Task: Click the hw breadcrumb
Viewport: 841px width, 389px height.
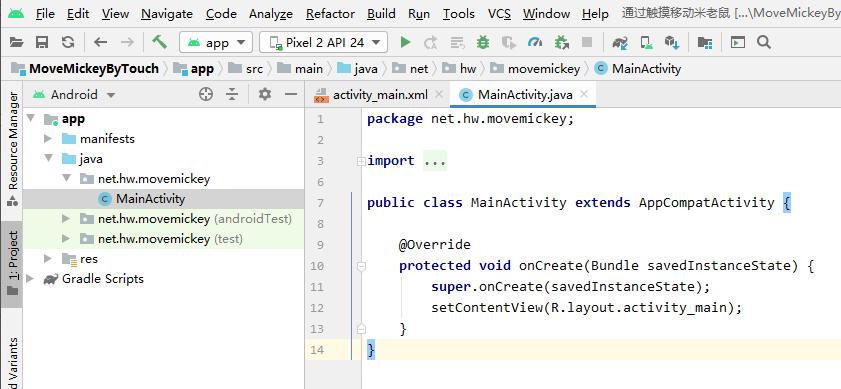Action: (x=459, y=69)
